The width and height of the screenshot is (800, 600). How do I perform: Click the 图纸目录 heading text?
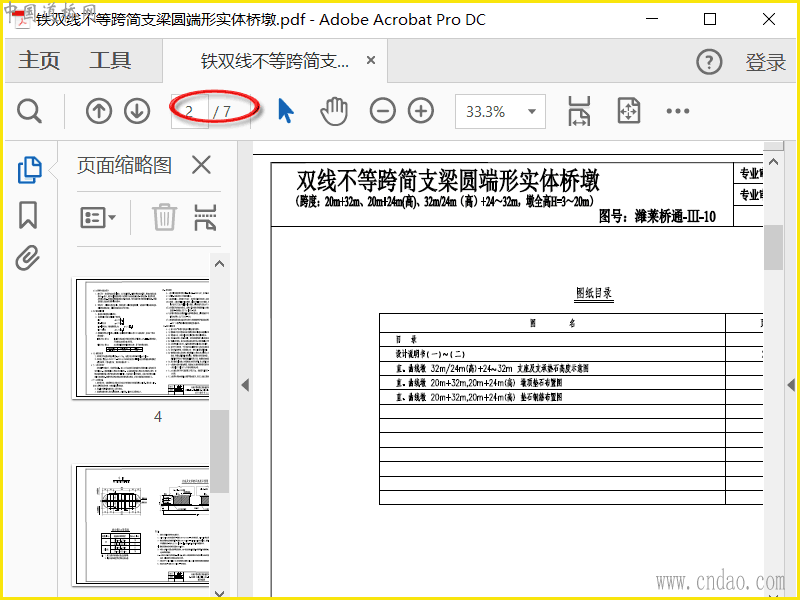[594, 293]
